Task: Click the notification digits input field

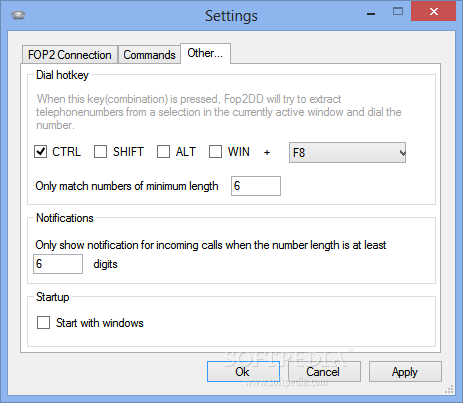Action: coord(58,264)
